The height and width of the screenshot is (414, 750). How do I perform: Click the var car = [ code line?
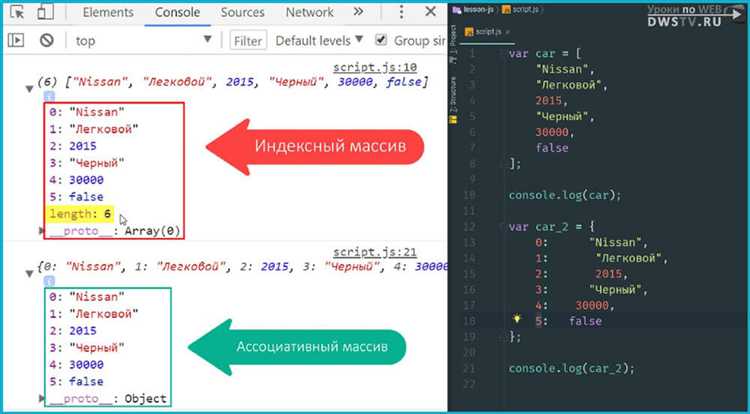click(545, 54)
